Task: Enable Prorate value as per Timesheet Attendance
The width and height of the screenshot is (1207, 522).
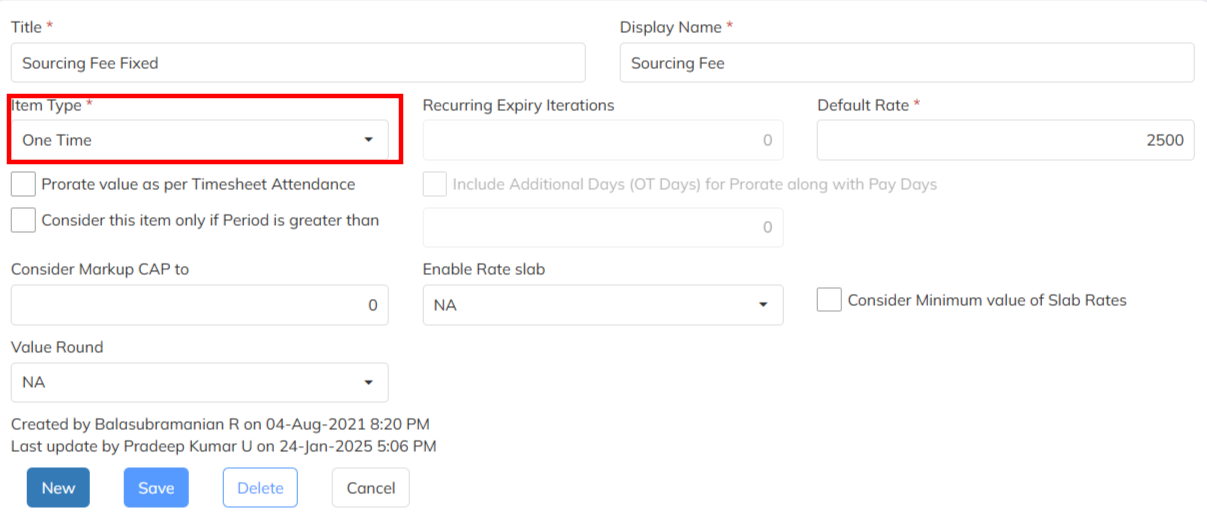Action: (x=24, y=185)
